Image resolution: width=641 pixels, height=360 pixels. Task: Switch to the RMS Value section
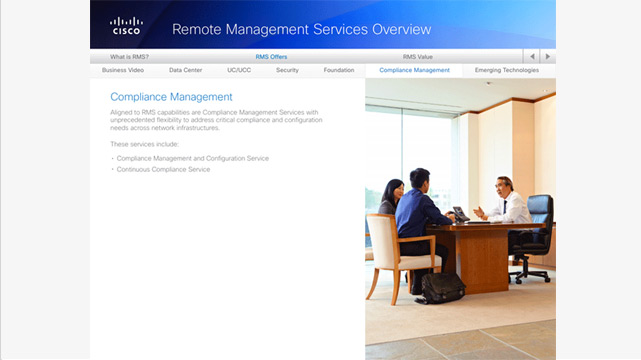click(x=417, y=57)
